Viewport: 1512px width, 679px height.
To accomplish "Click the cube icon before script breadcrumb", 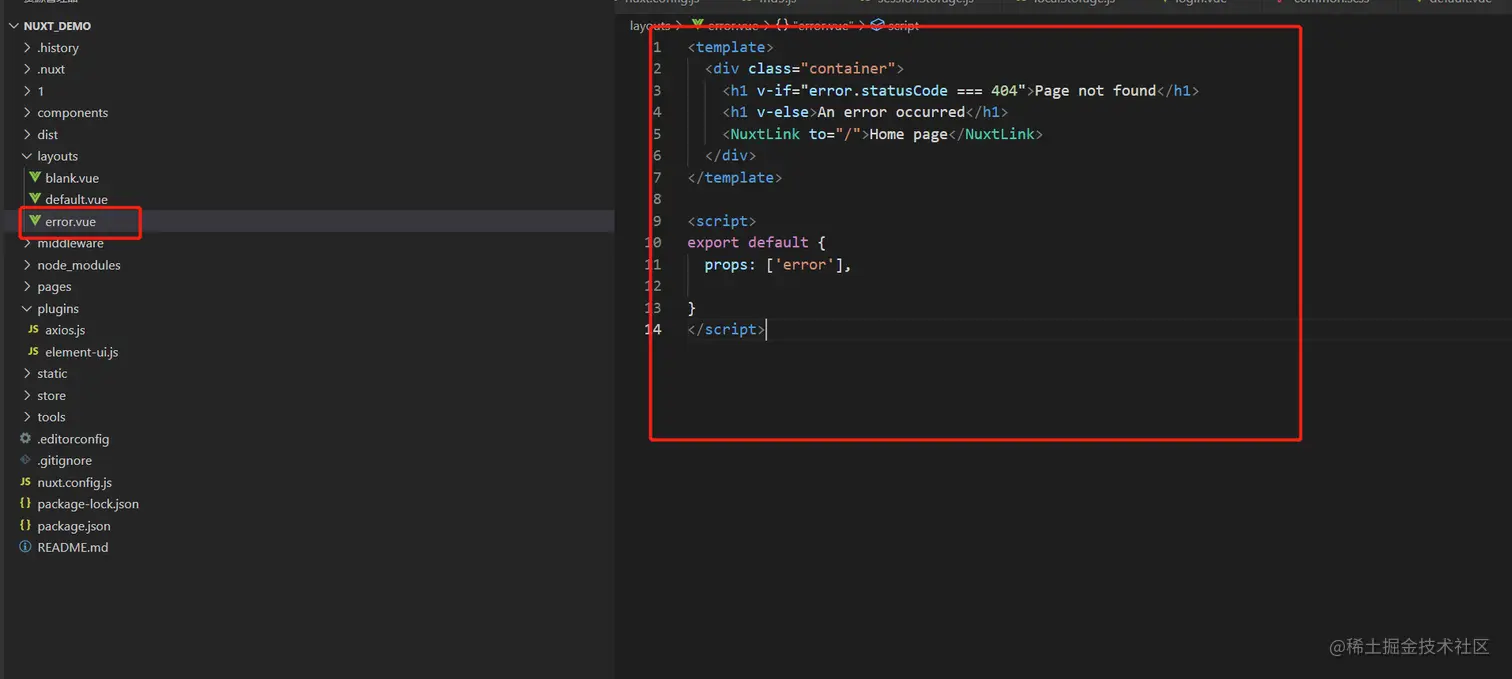I will tap(877, 26).
